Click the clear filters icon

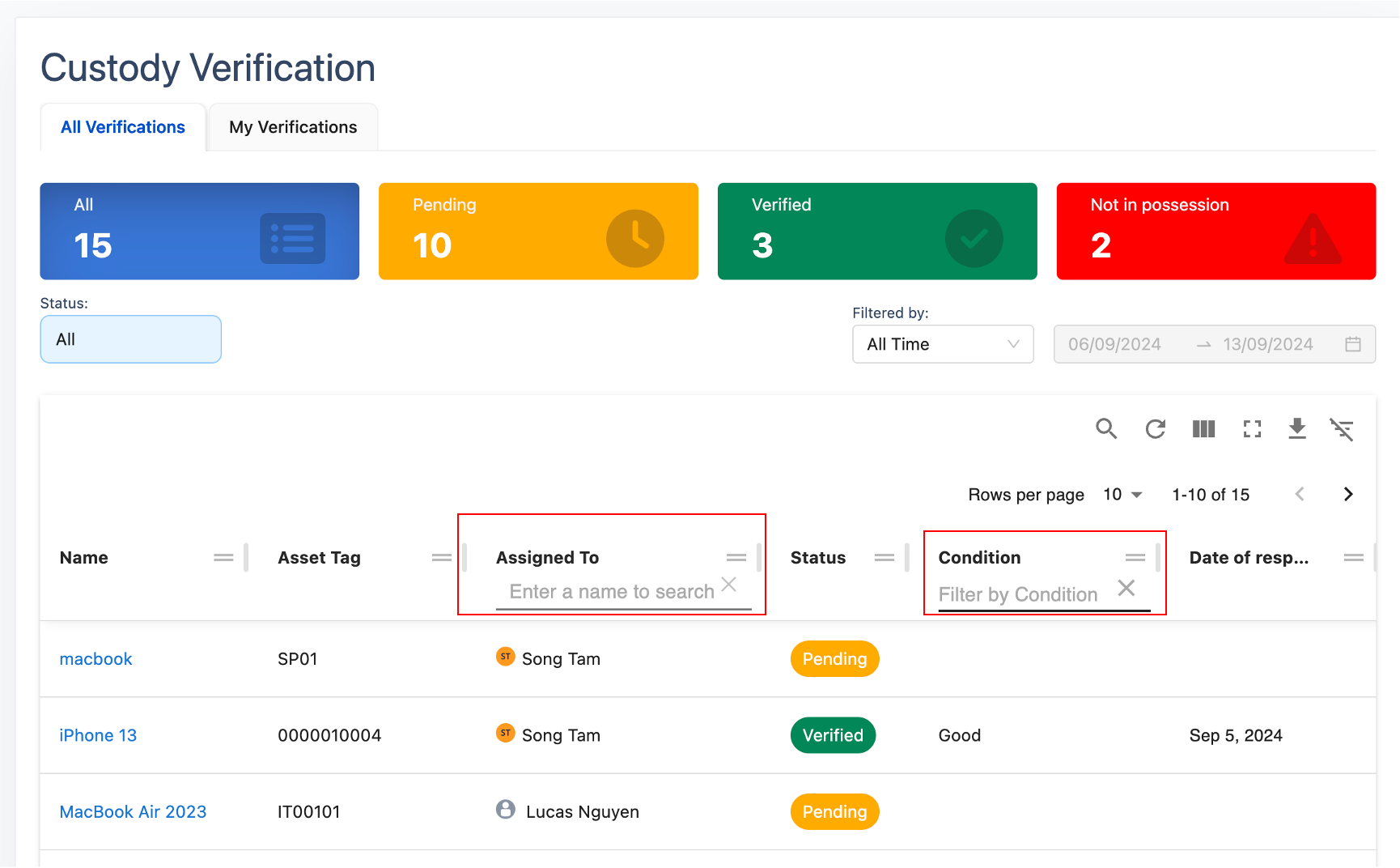(x=1342, y=429)
